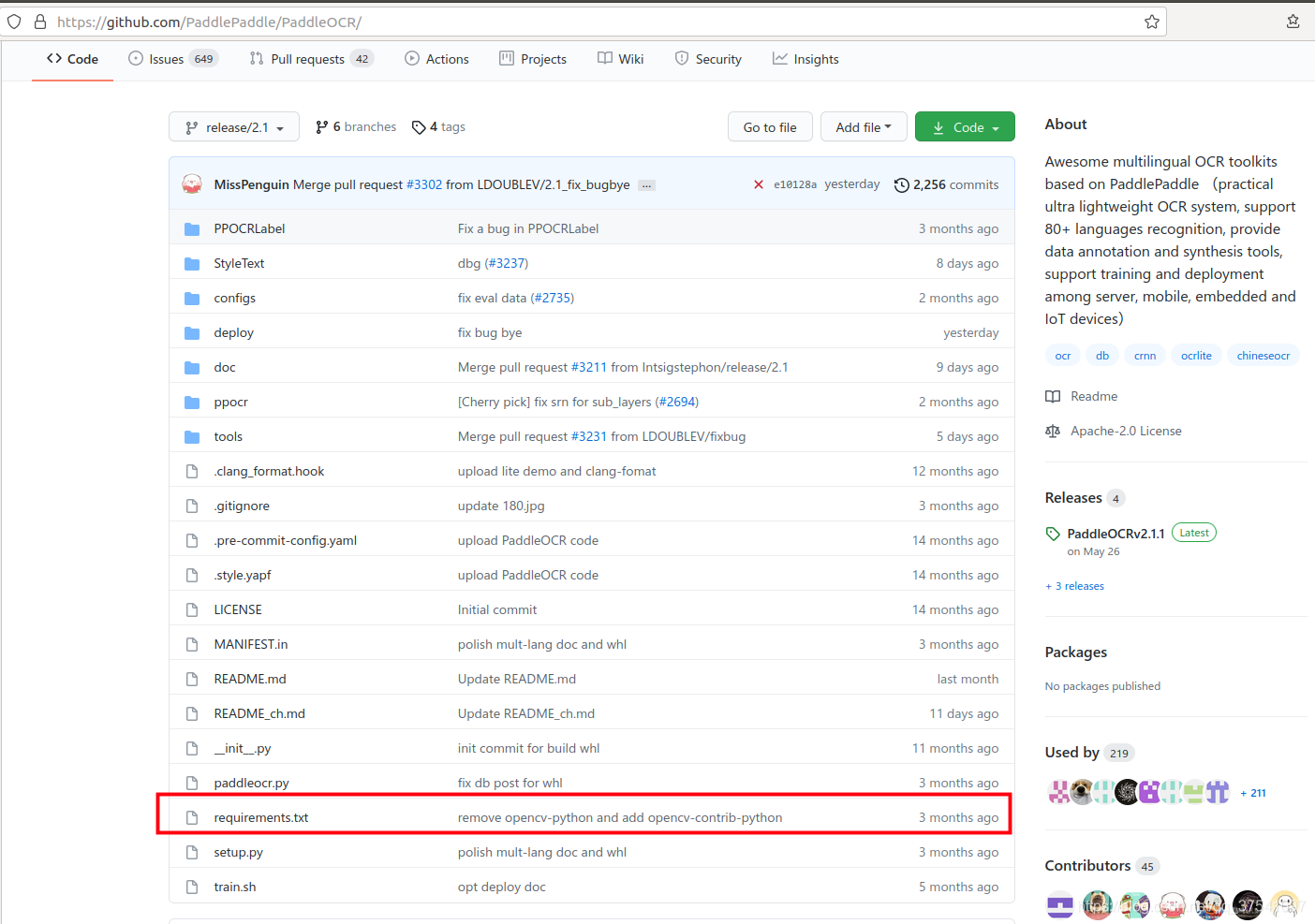Image resolution: width=1315 pixels, height=924 pixels.
Task: Click the first contributor avatar
Action: click(x=1060, y=905)
